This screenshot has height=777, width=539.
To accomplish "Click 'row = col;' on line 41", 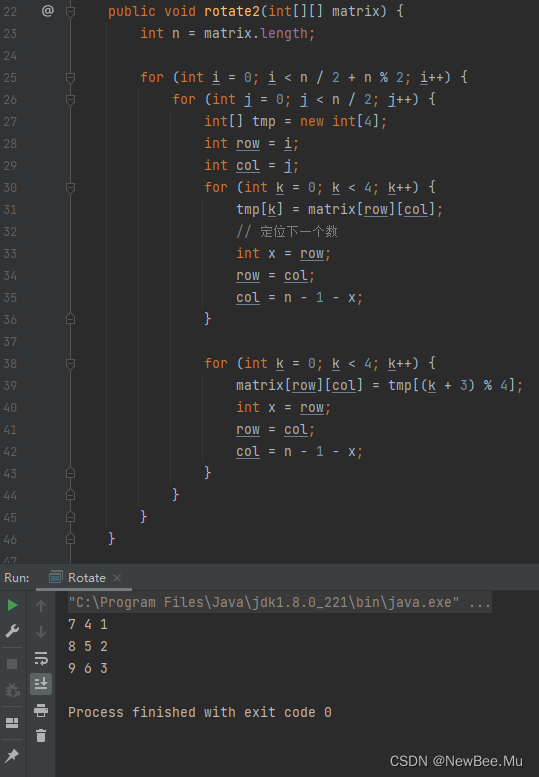I will point(275,429).
